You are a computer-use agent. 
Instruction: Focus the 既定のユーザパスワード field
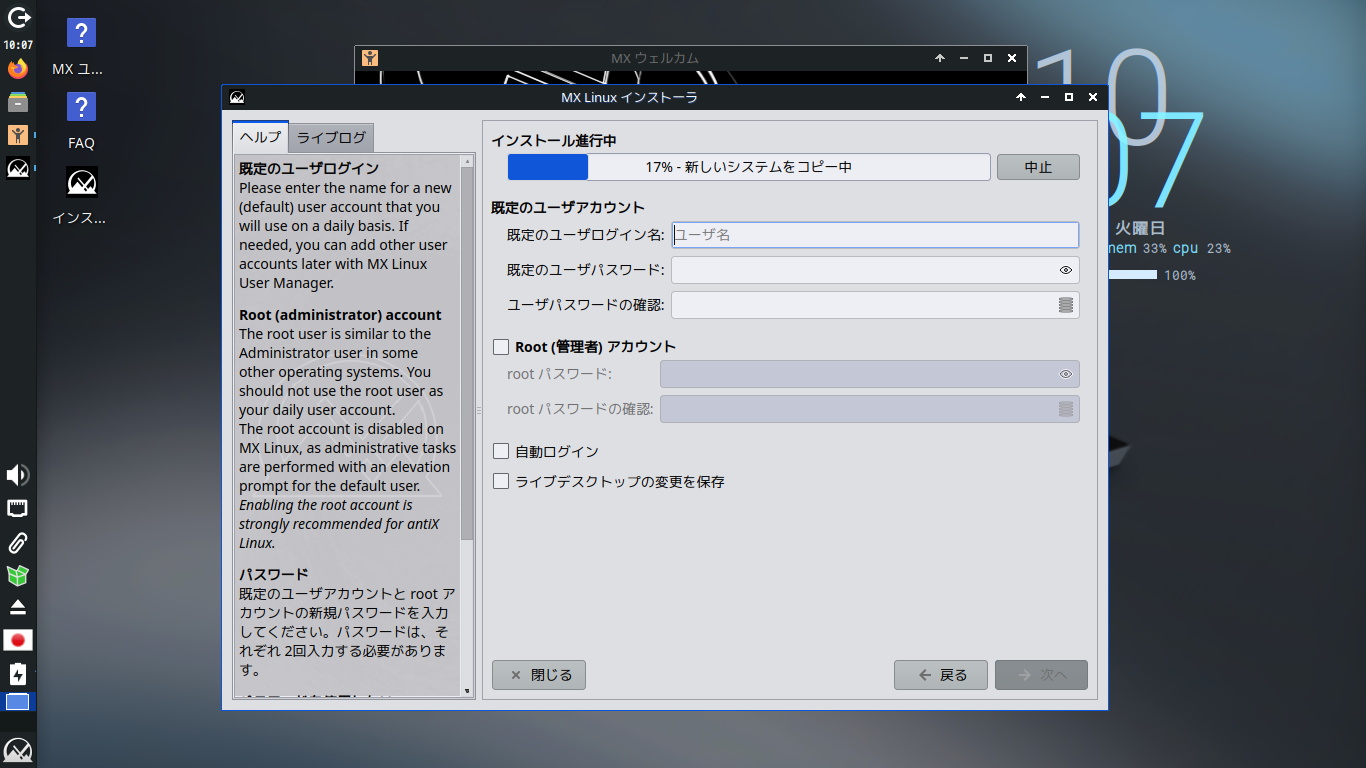coord(875,270)
